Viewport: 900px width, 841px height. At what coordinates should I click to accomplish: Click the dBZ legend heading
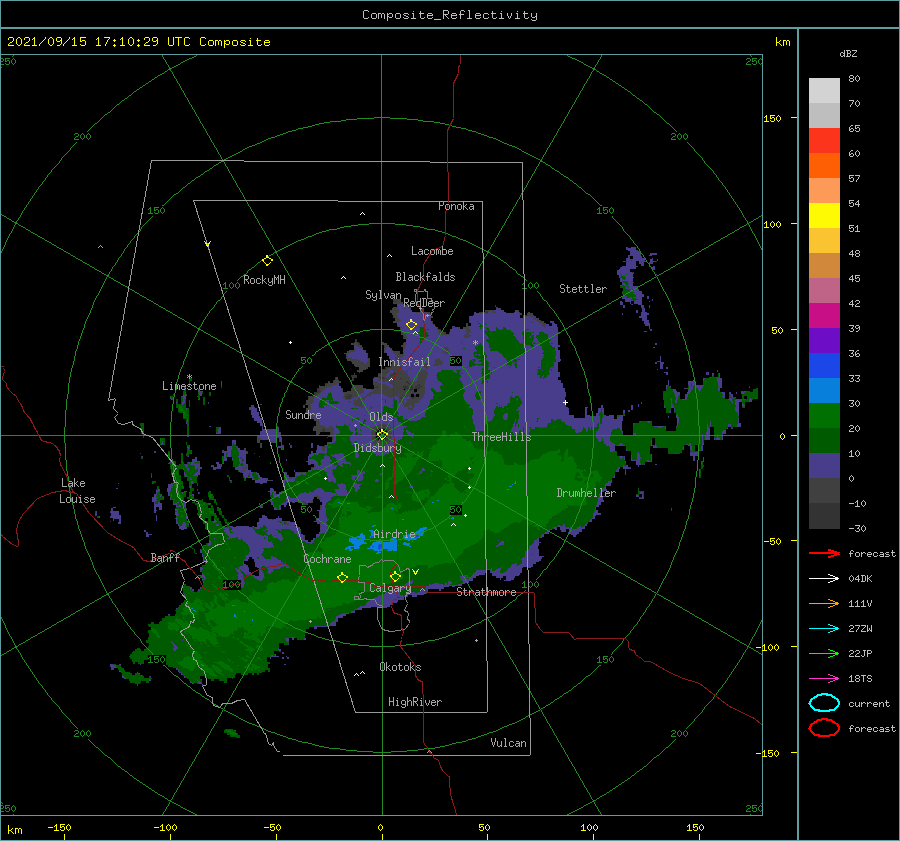click(x=848, y=53)
